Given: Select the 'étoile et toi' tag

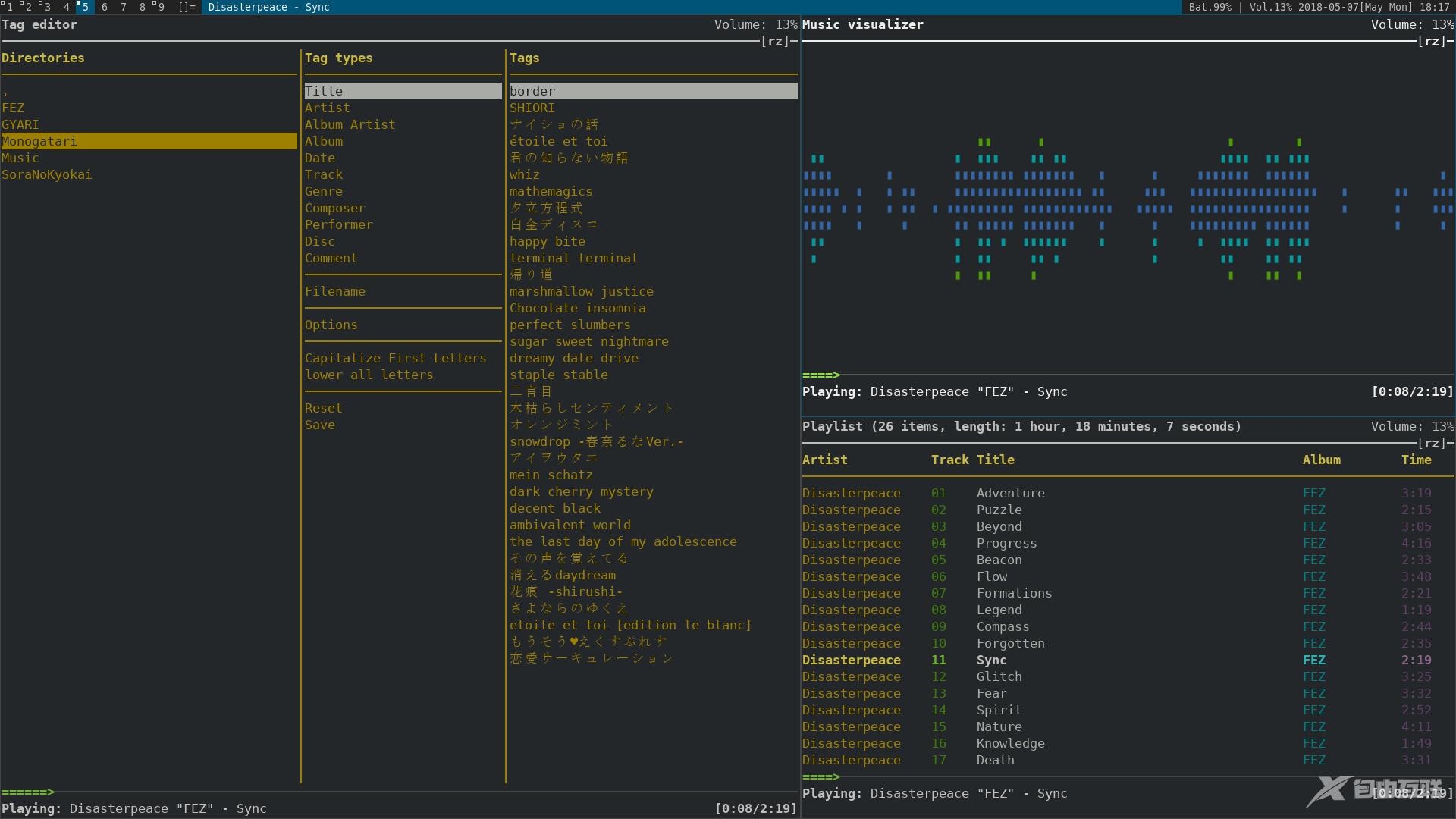Looking at the screenshot, I should [654, 141].
